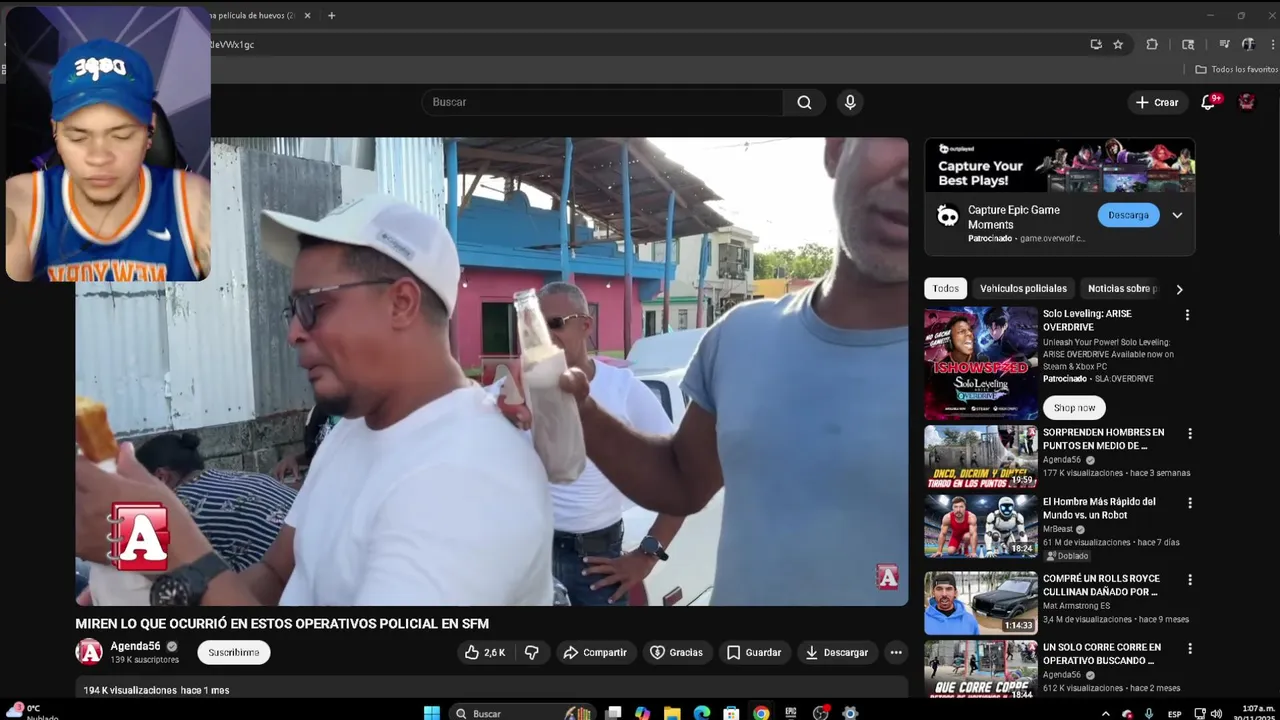Image resolution: width=1280 pixels, height=720 pixels.
Task: Click the Windows taskbar Buscar search box
Action: (520, 713)
